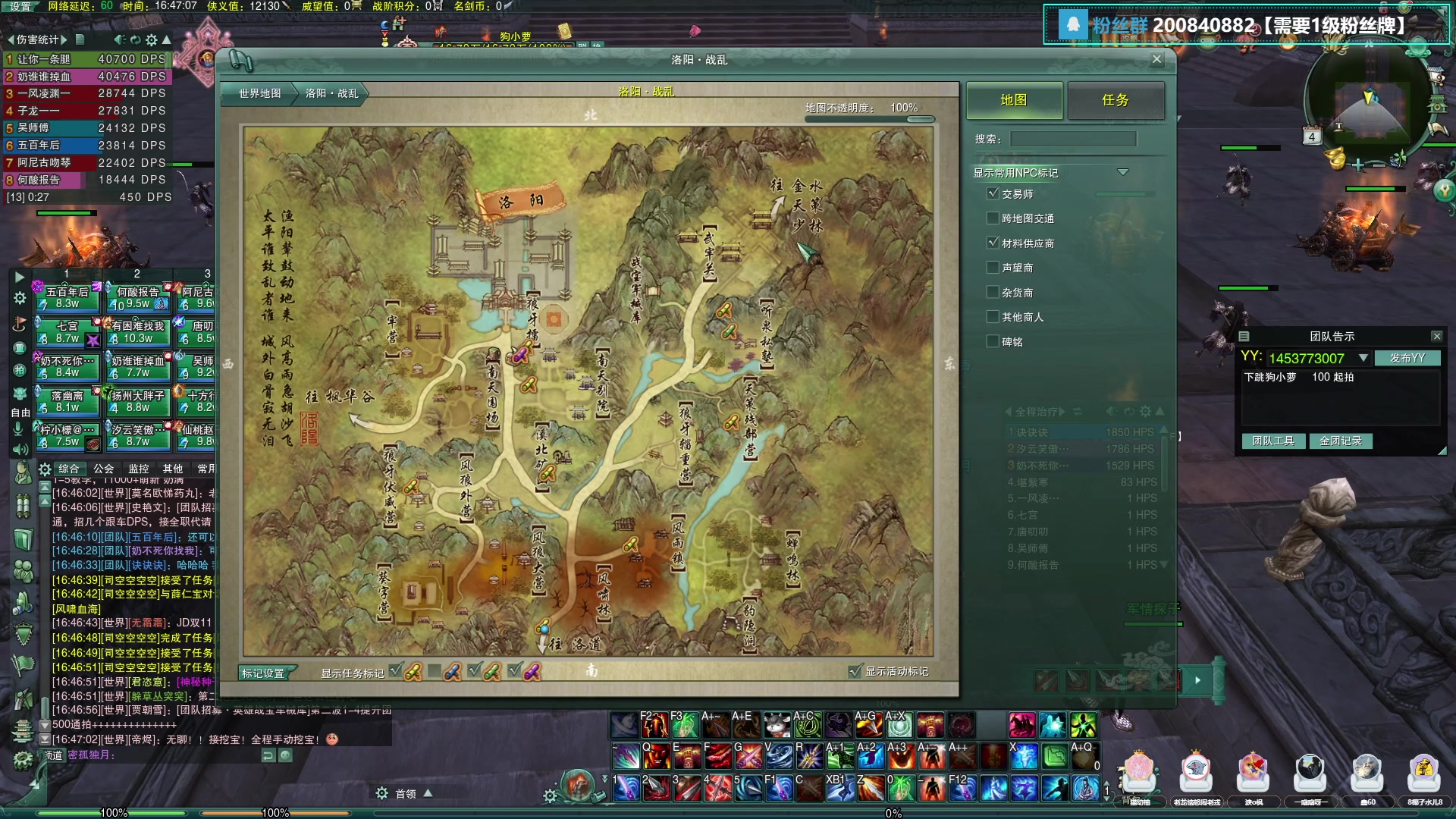Click the X hotkey skill icon

tap(1024, 756)
